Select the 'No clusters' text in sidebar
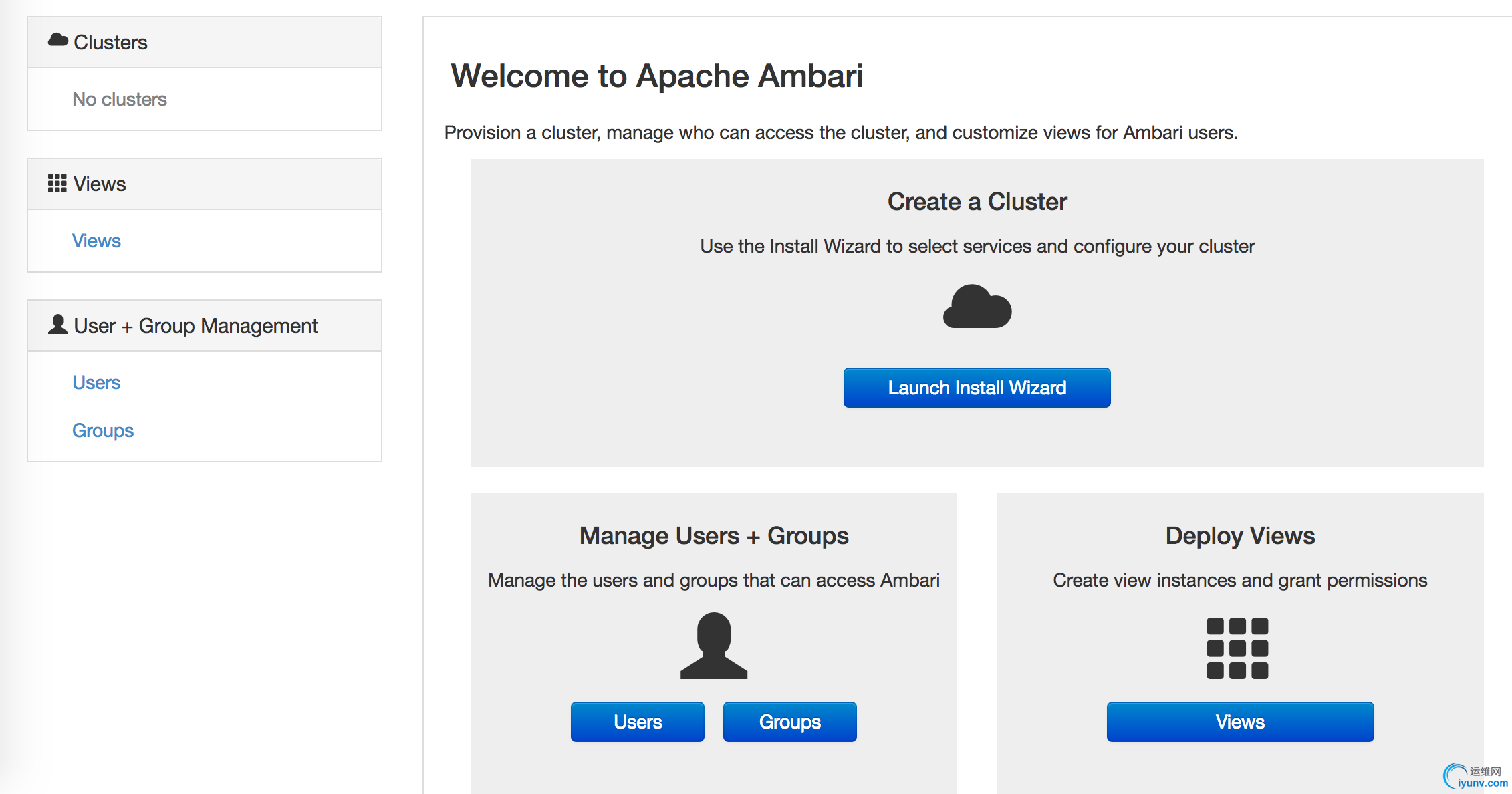 (120, 99)
